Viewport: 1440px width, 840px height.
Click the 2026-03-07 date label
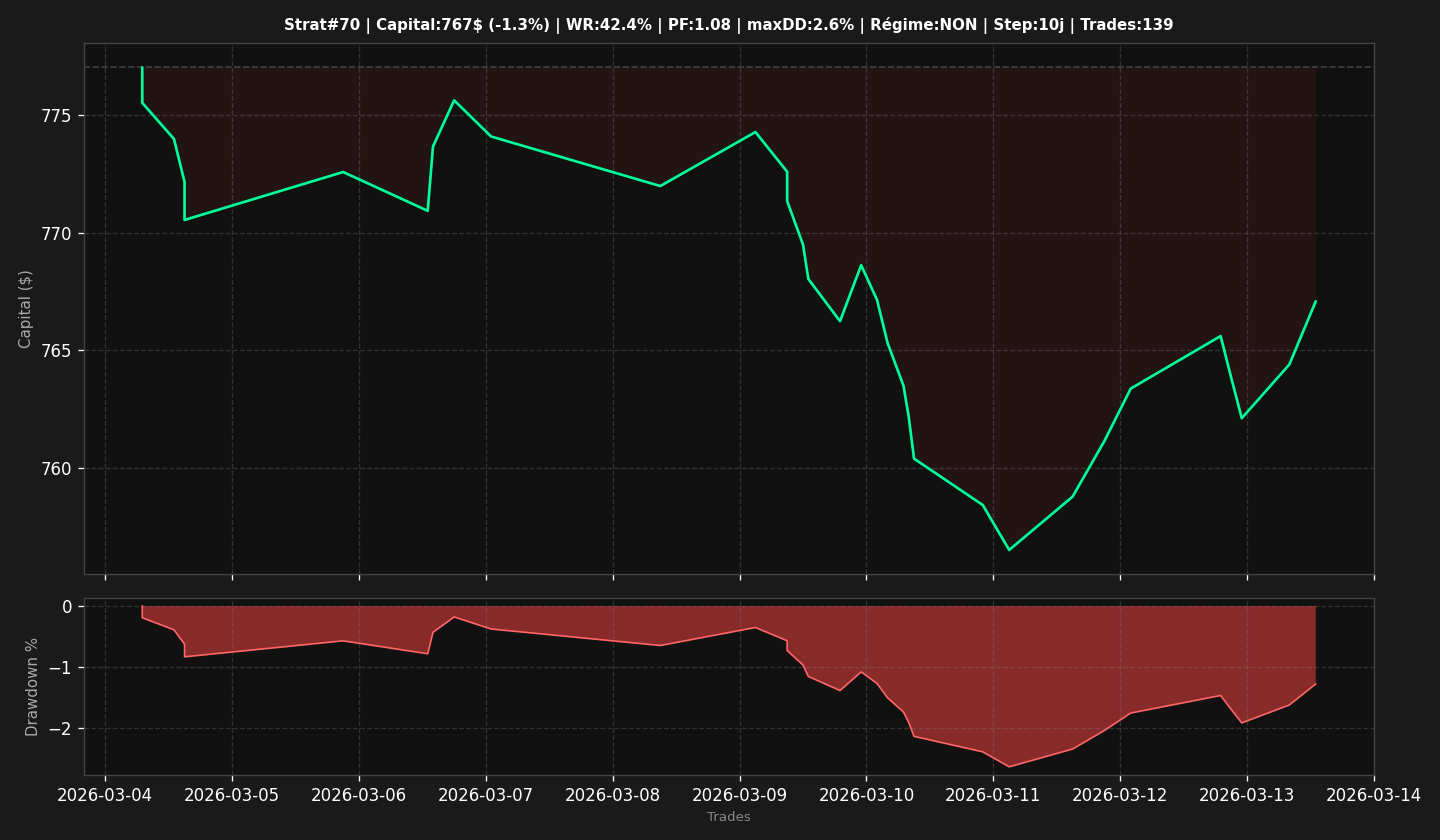(486, 795)
